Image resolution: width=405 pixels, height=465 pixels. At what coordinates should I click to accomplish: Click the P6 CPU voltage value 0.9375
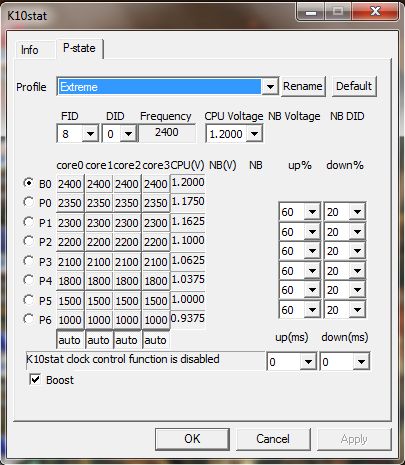pos(188,318)
